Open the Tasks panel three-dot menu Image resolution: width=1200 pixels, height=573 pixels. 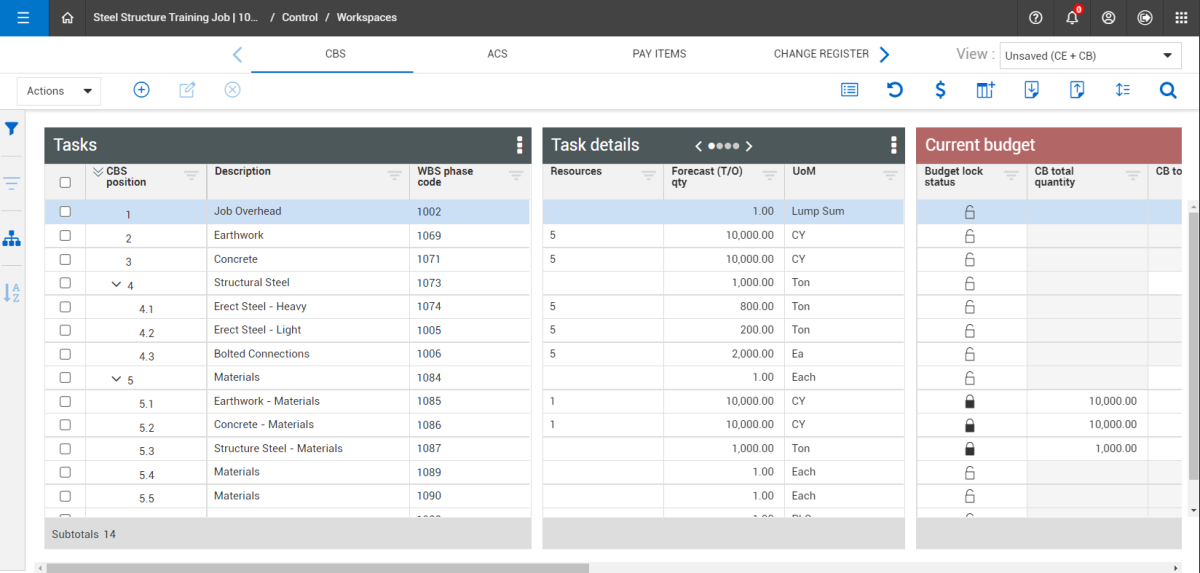(x=519, y=145)
